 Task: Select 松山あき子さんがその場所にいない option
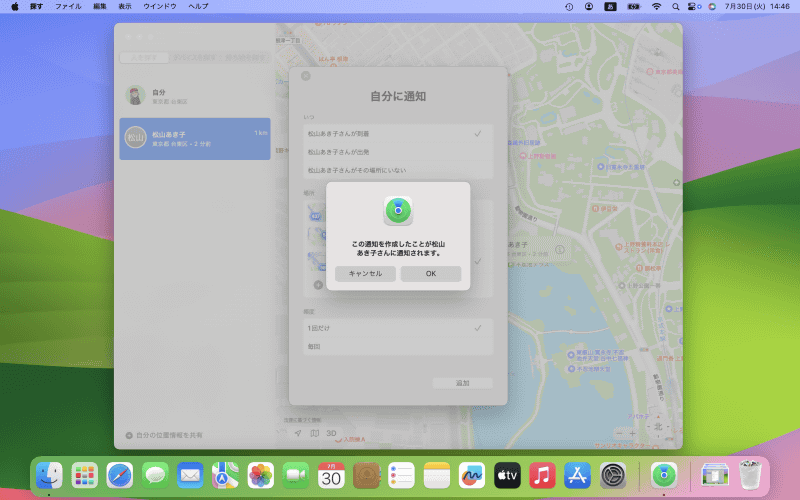pos(398,170)
